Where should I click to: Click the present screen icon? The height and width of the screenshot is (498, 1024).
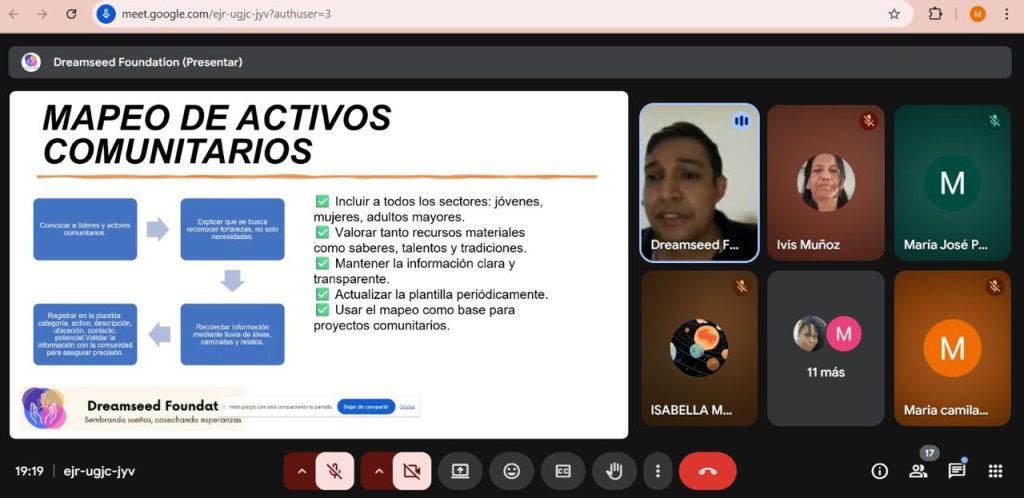click(460, 471)
